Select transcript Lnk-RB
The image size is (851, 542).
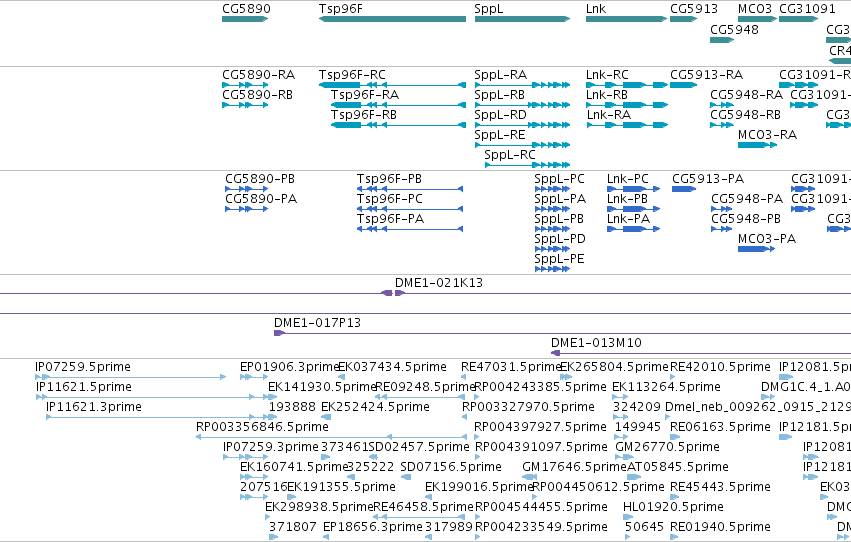point(627,105)
